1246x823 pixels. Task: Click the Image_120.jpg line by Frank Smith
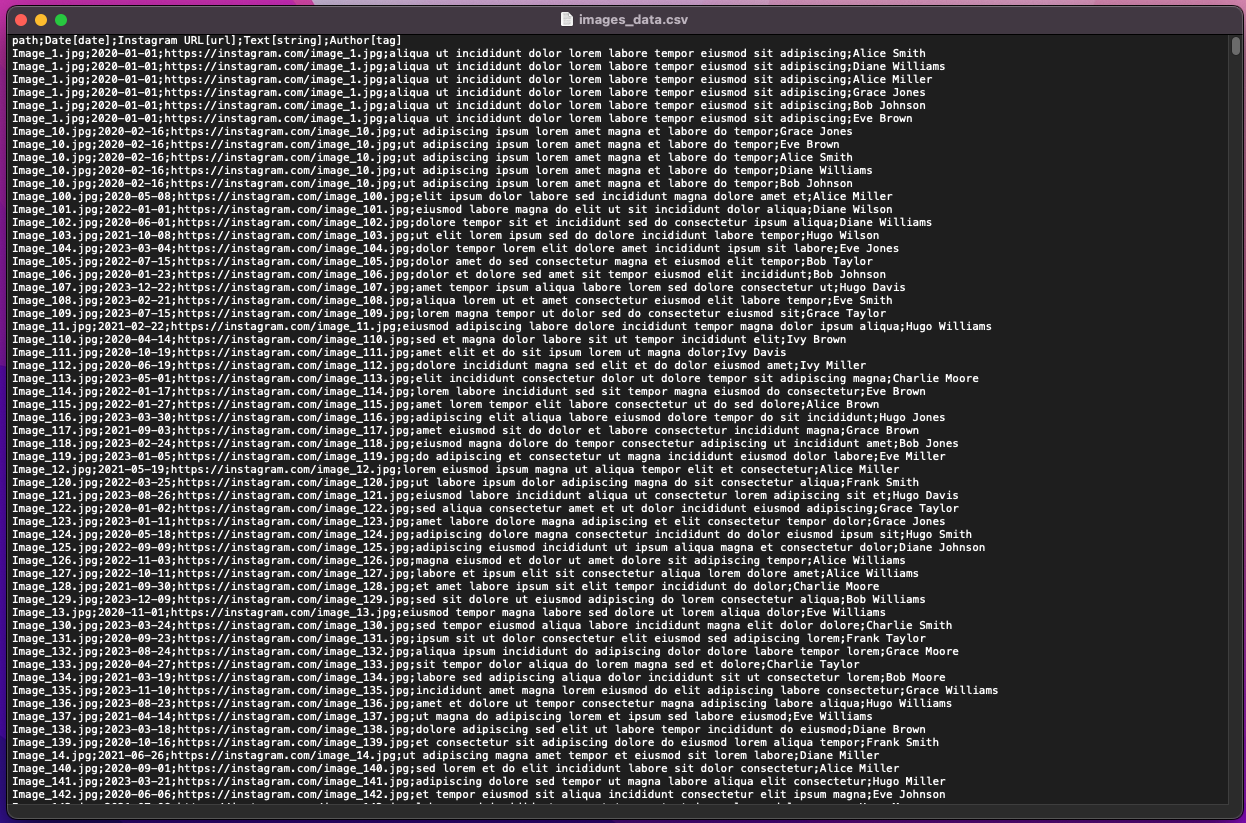(466, 482)
